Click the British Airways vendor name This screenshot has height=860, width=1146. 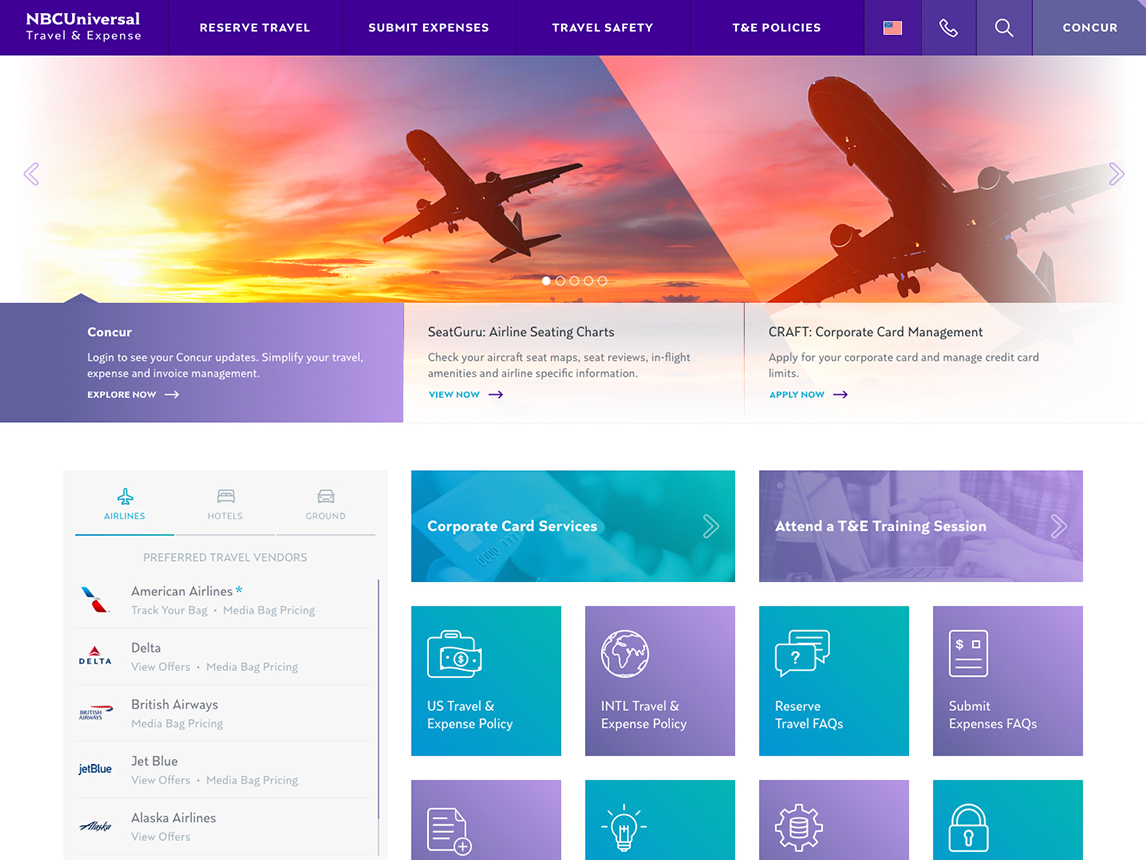click(x=175, y=704)
